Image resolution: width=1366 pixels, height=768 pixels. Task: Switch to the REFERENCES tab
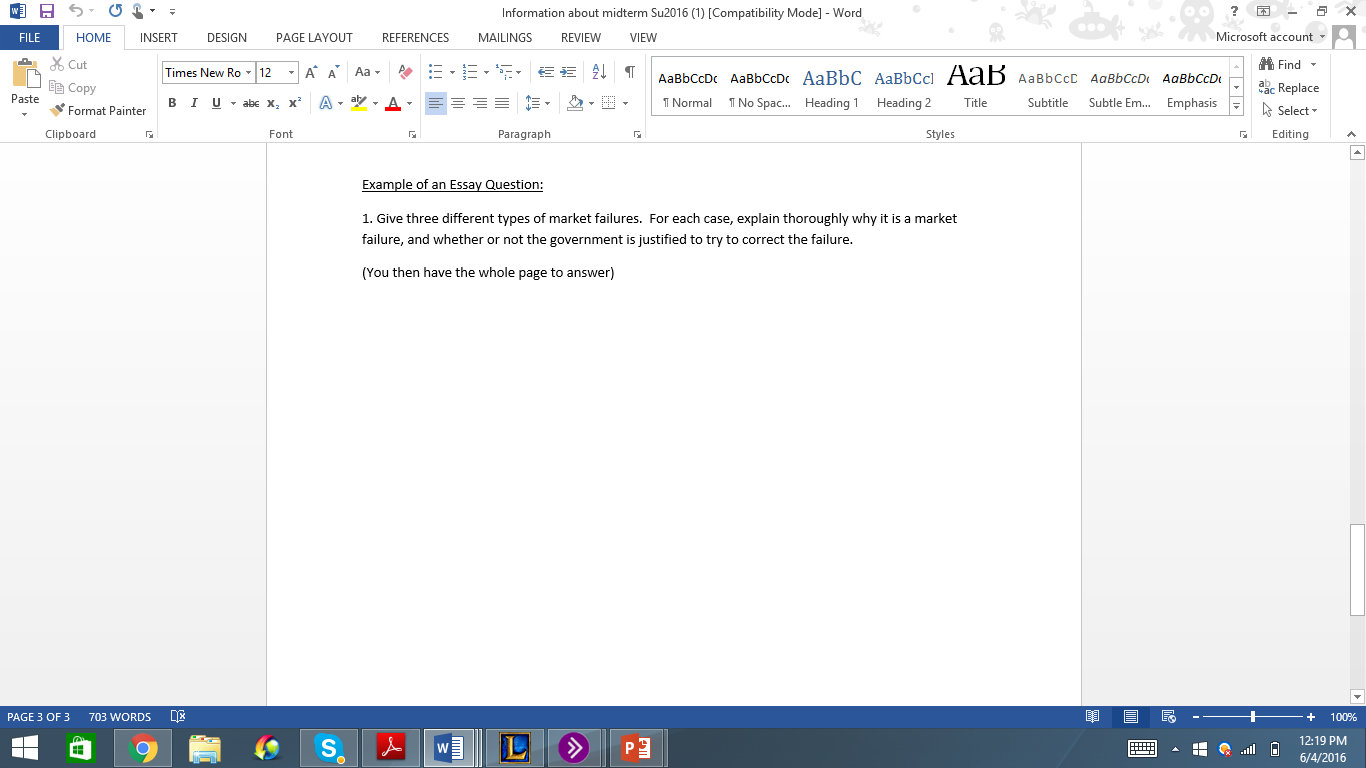[415, 38]
